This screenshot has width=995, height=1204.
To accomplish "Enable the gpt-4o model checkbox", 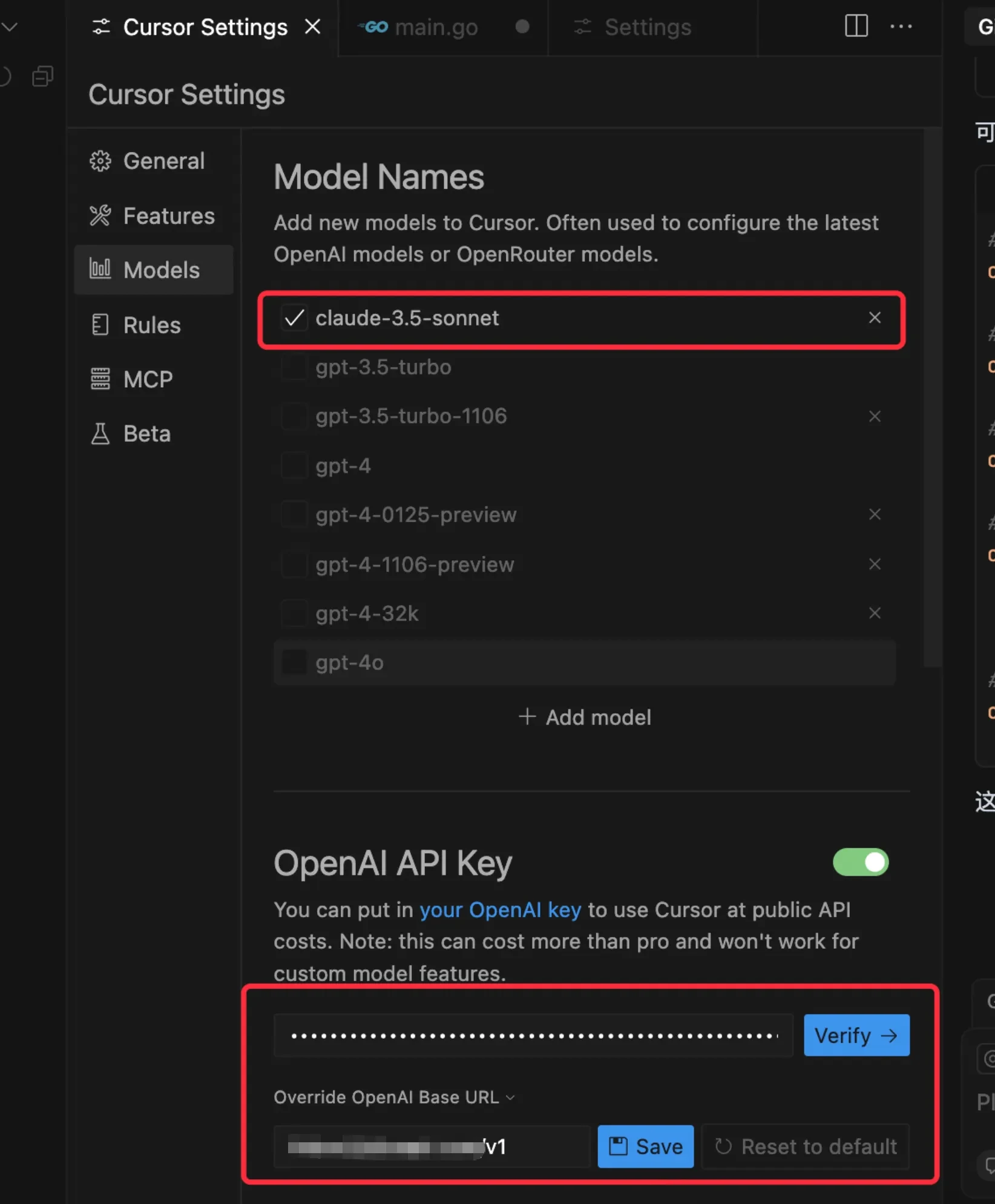I will point(294,663).
